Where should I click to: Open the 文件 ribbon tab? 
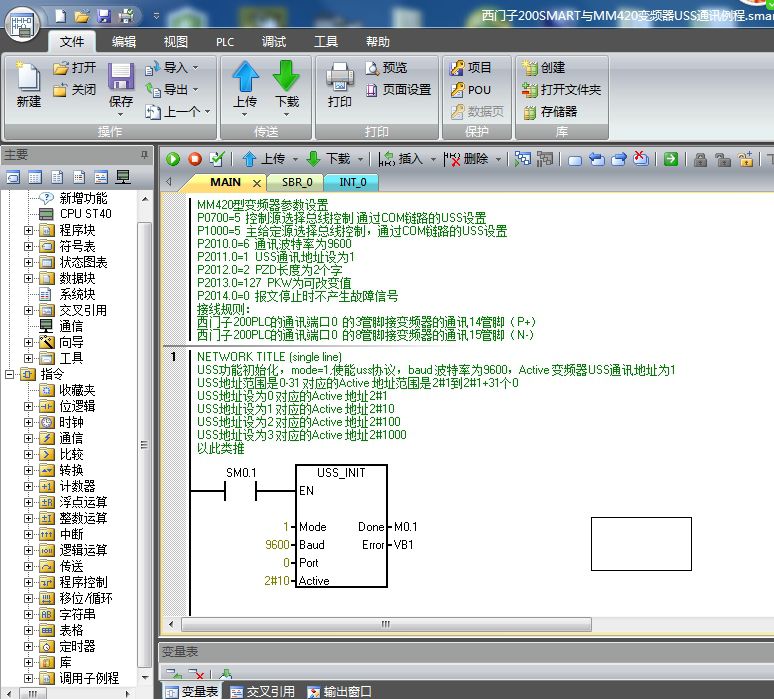click(x=72, y=42)
